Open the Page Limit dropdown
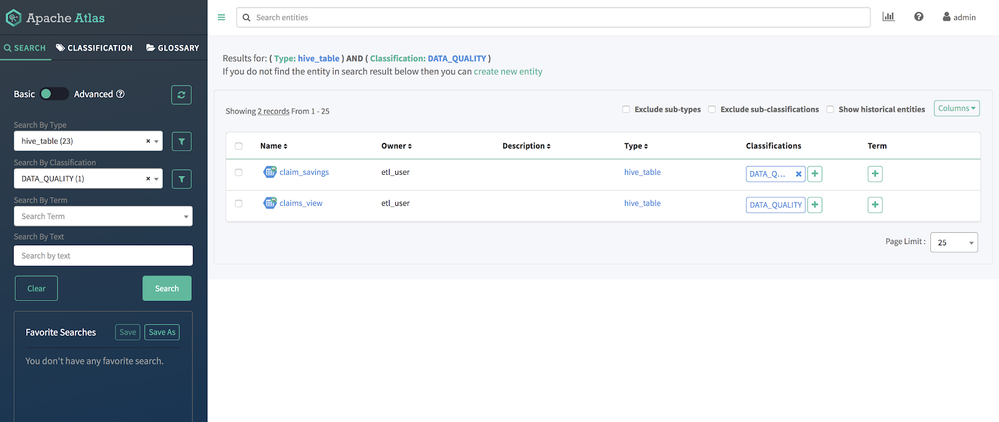Viewport: 999px width, 422px height. point(953,242)
